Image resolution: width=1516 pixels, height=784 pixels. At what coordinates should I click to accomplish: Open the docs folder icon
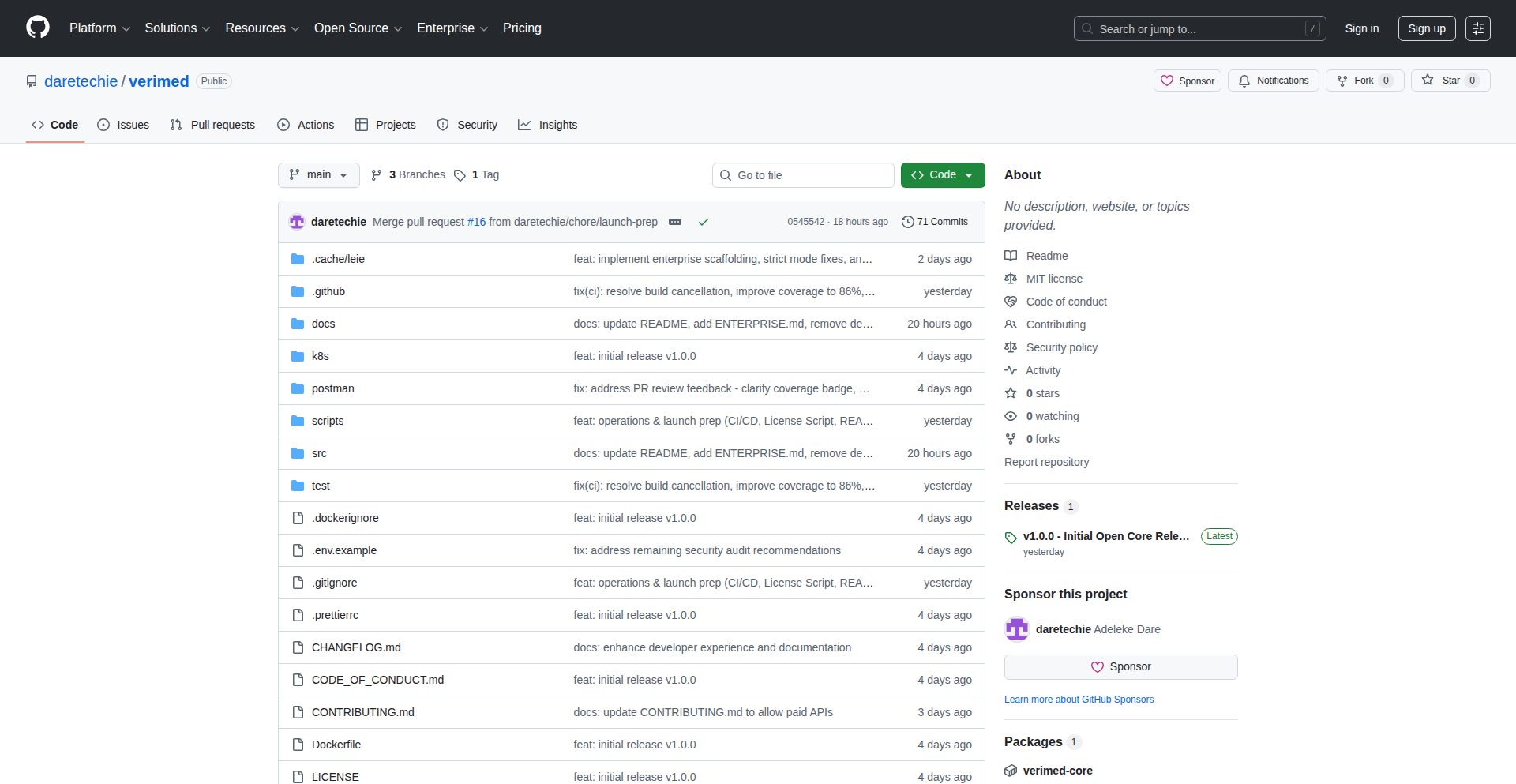pos(298,324)
